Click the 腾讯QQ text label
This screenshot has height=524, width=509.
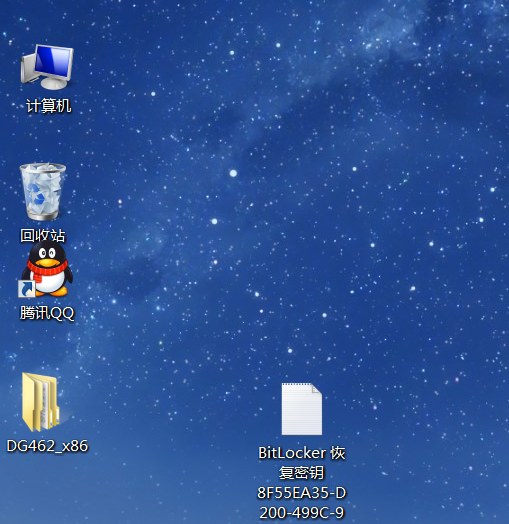tap(47, 313)
